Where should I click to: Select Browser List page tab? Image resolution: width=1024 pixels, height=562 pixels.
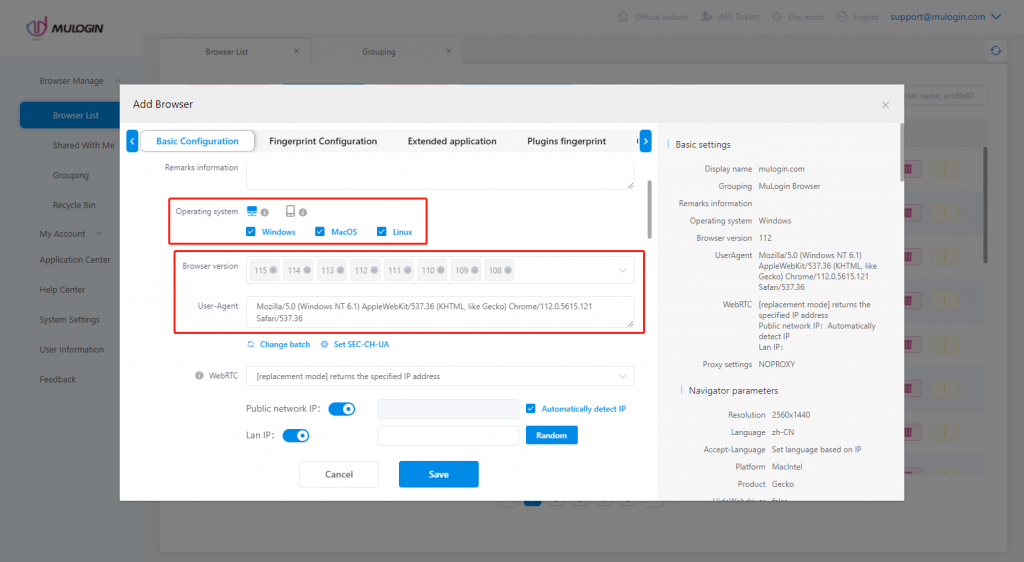(x=227, y=52)
